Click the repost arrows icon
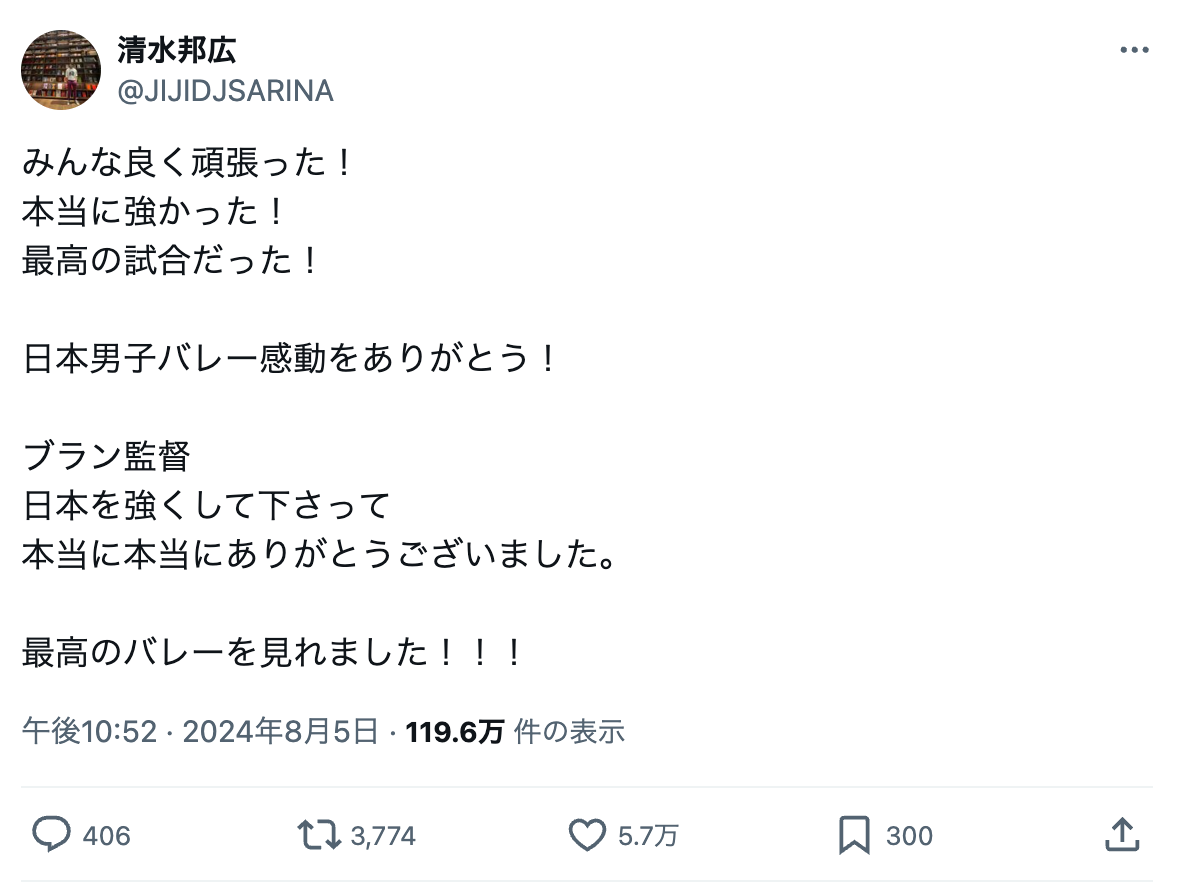1184x886 pixels. [x=318, y=834]
